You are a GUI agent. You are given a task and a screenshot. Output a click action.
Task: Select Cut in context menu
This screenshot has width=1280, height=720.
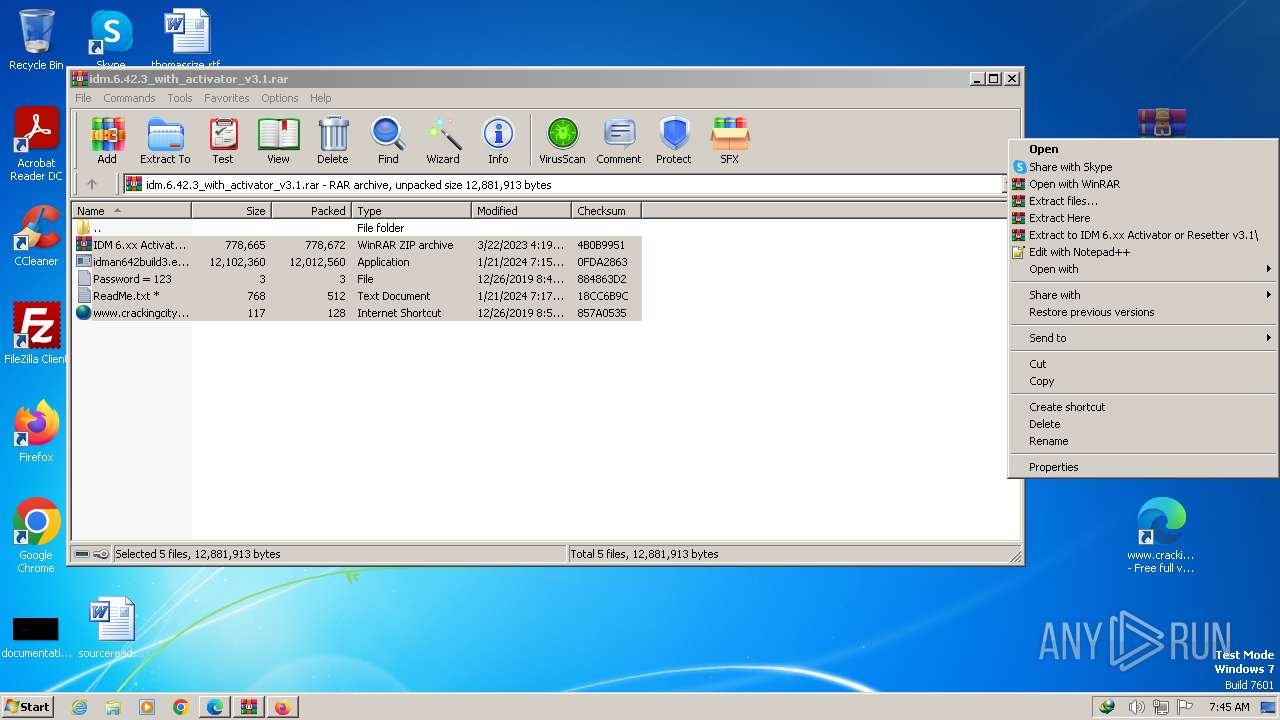click(x=1143, y=364)
